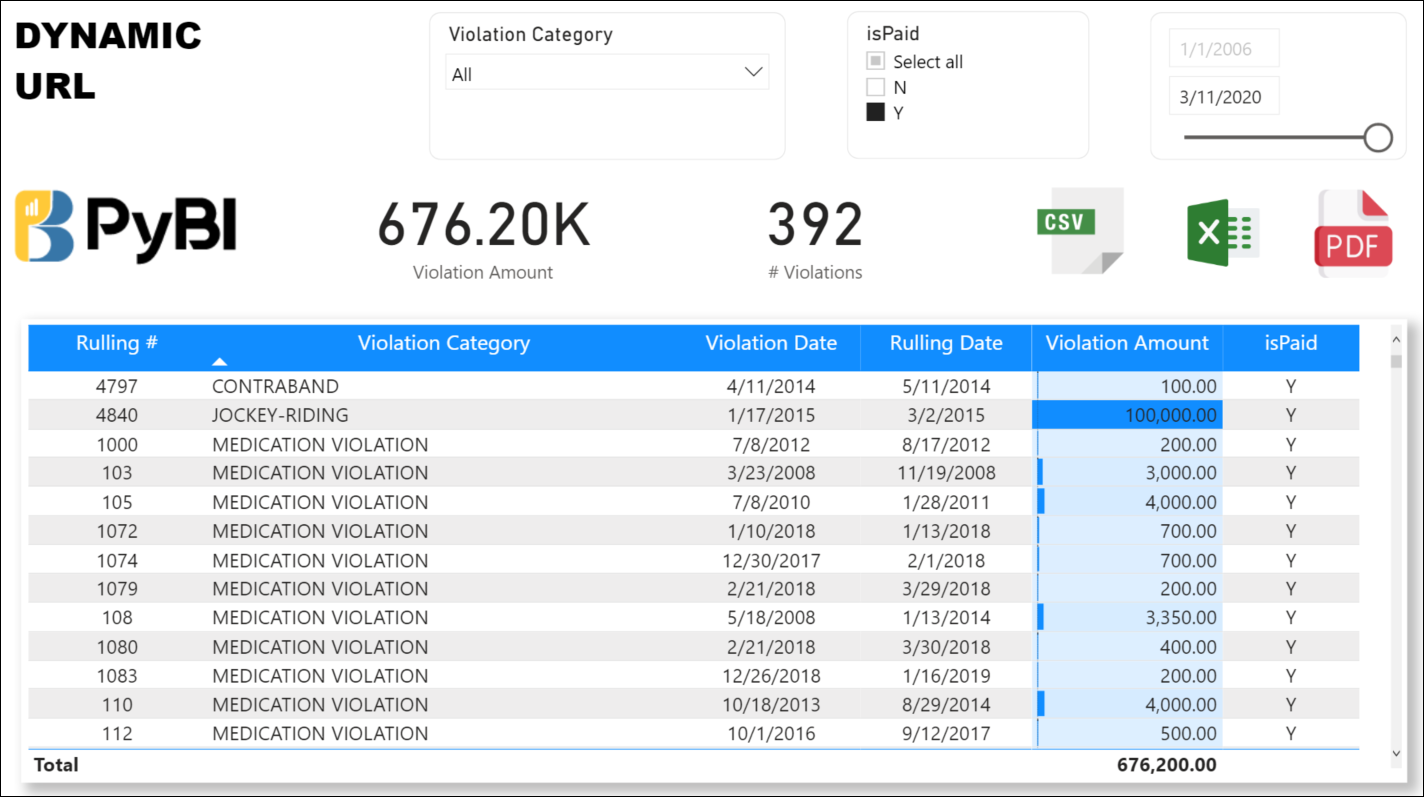Check the N option in isPaid

(876, 88)
